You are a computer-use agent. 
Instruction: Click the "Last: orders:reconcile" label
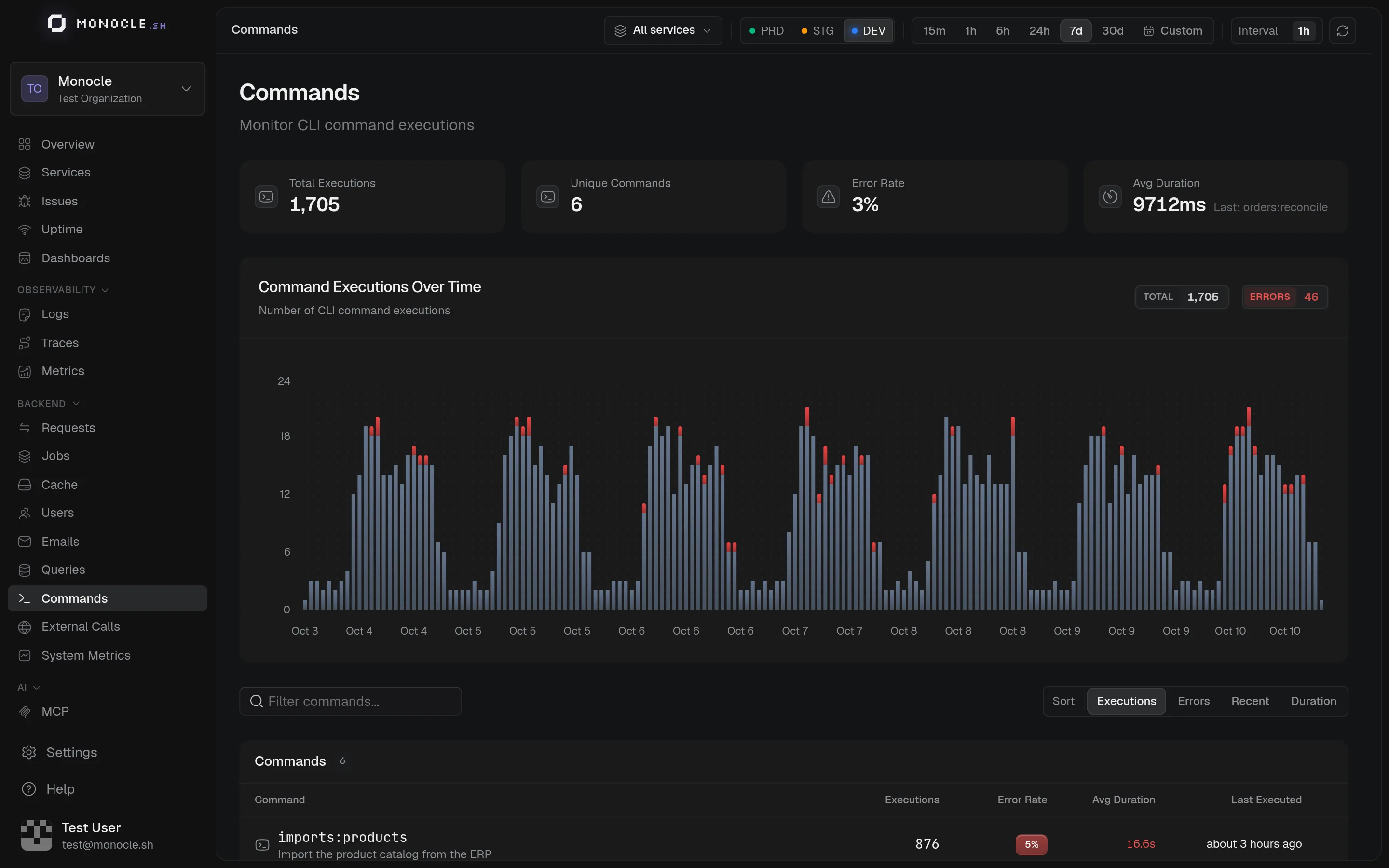(1270, 207)
